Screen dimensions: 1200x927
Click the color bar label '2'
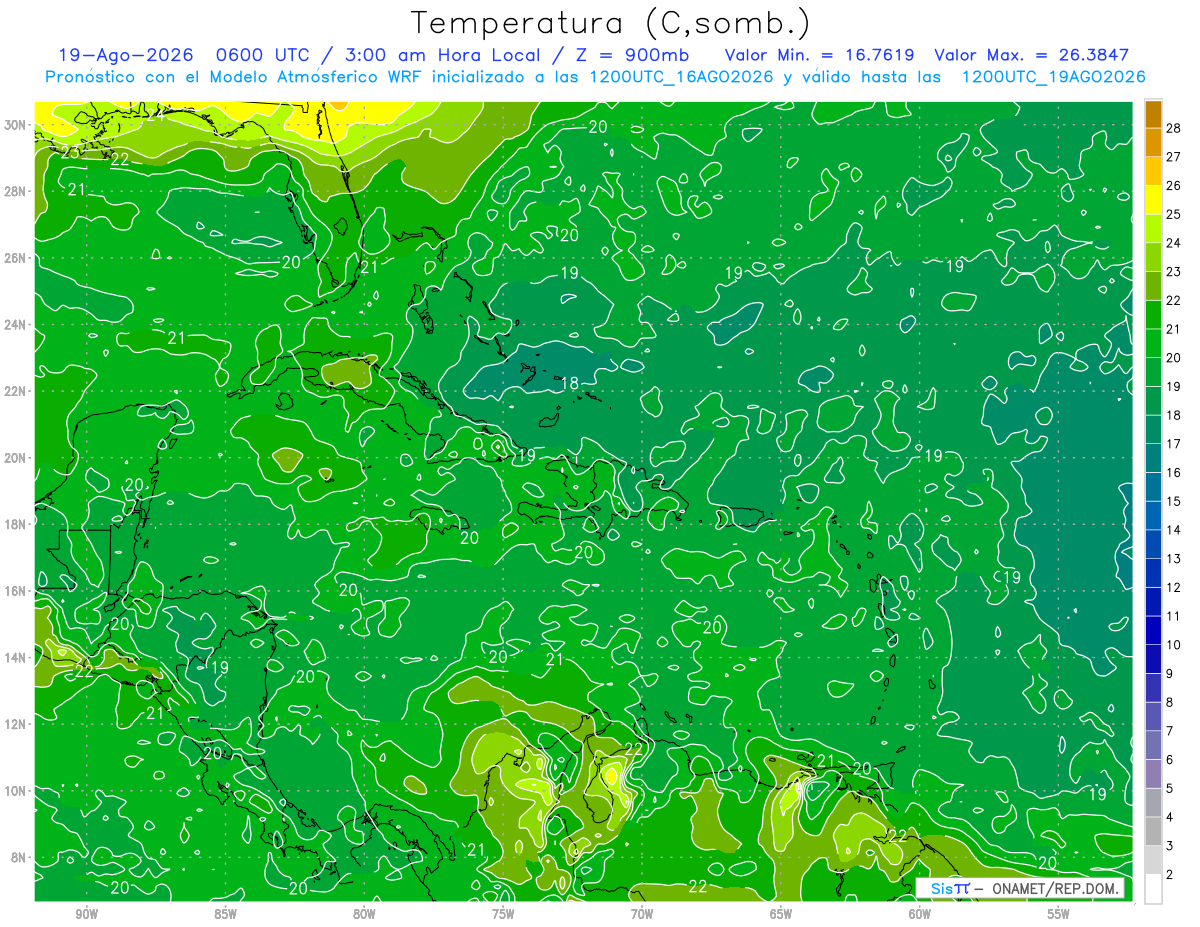tap(1171, 874)
